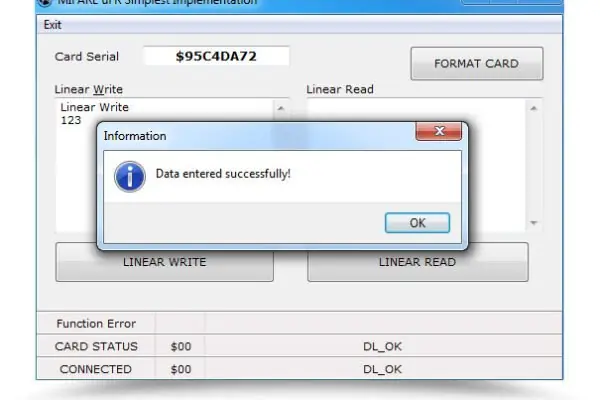Screen dimensions: 600x400
Task: Click the $00 code in the CARD STATUS row
Action: 181,346
